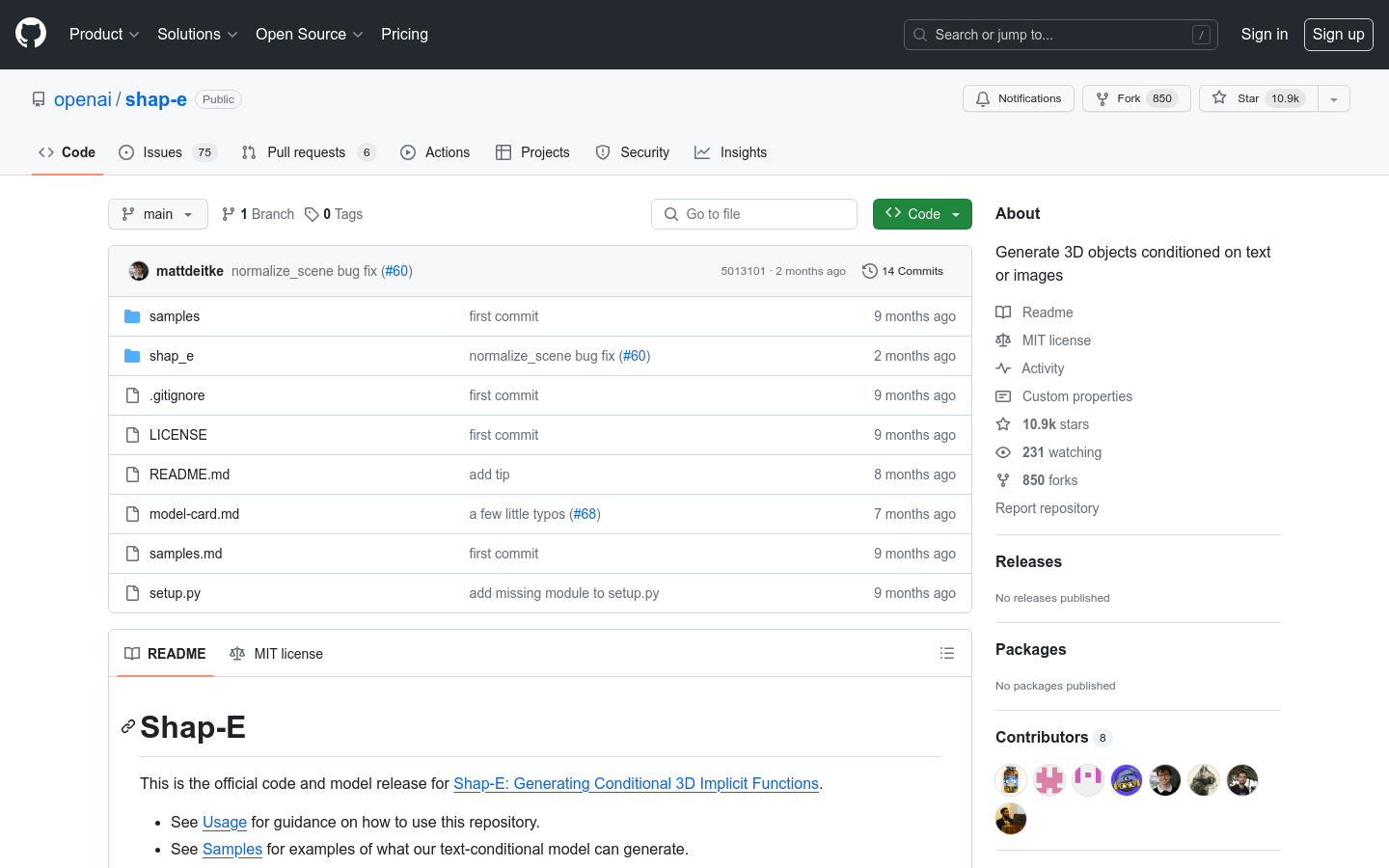Open the LICENSE file
This screenshot has height=868, width=1389.
pos(178,435)
